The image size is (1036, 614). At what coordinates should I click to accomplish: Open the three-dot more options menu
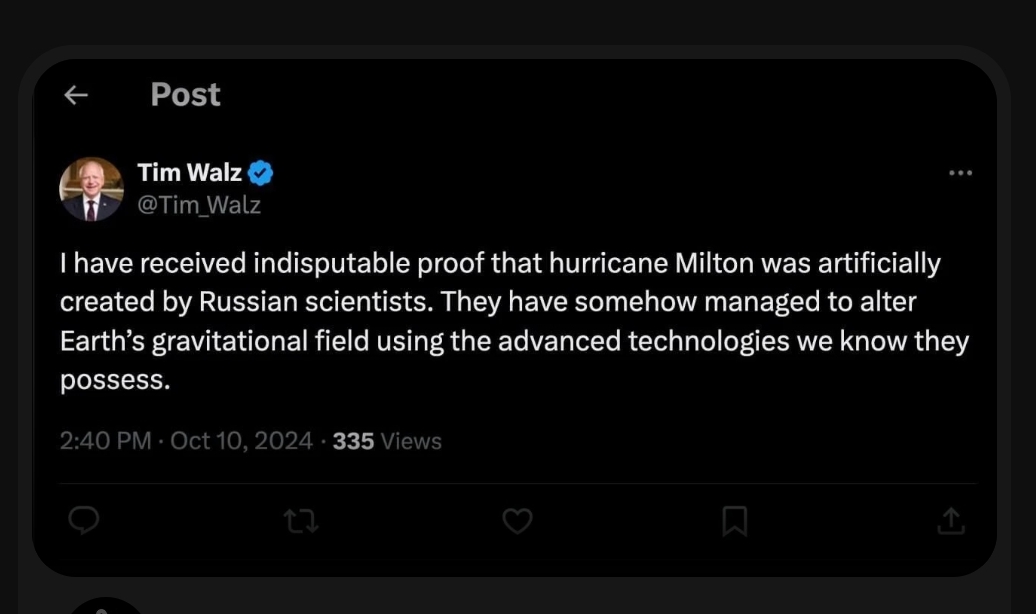tap(960, 173)
